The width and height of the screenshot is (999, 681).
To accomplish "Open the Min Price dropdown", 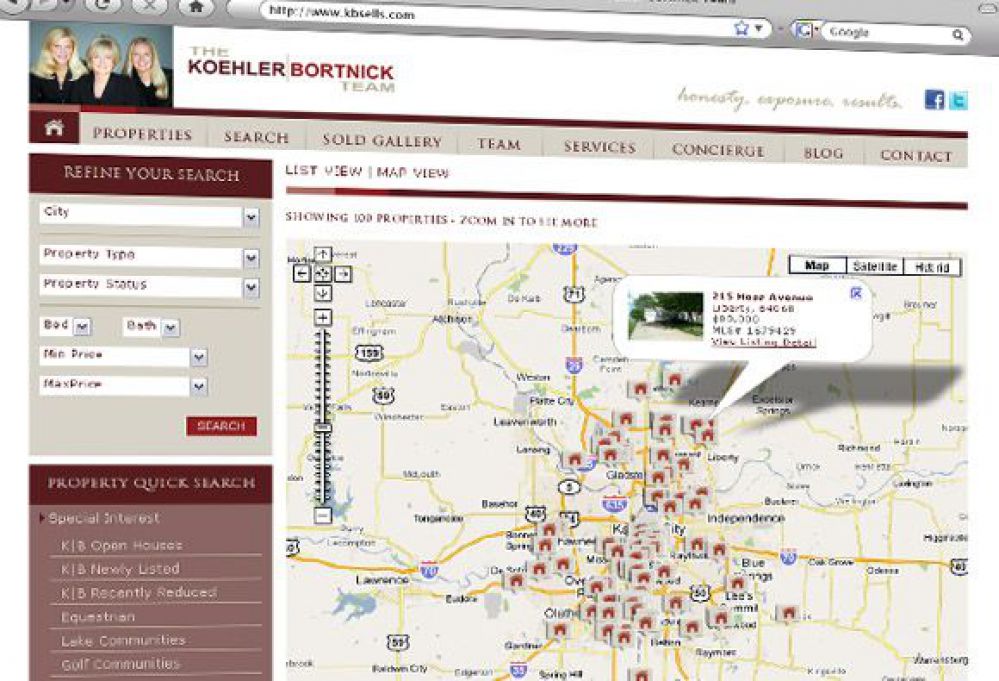I will pyautogui.click(x=199, y=357).
